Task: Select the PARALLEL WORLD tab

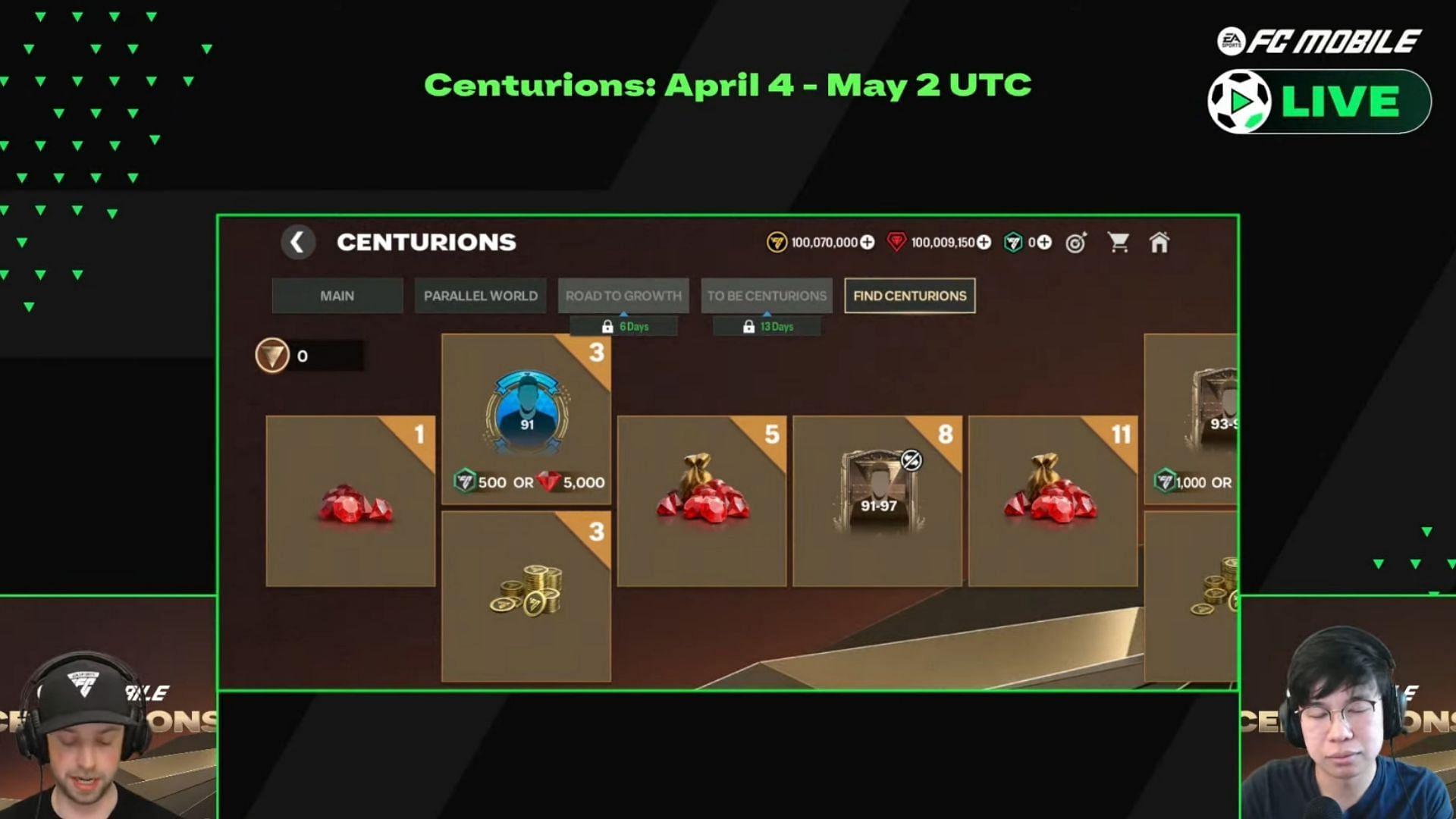Action: click(x=480, y=295)
